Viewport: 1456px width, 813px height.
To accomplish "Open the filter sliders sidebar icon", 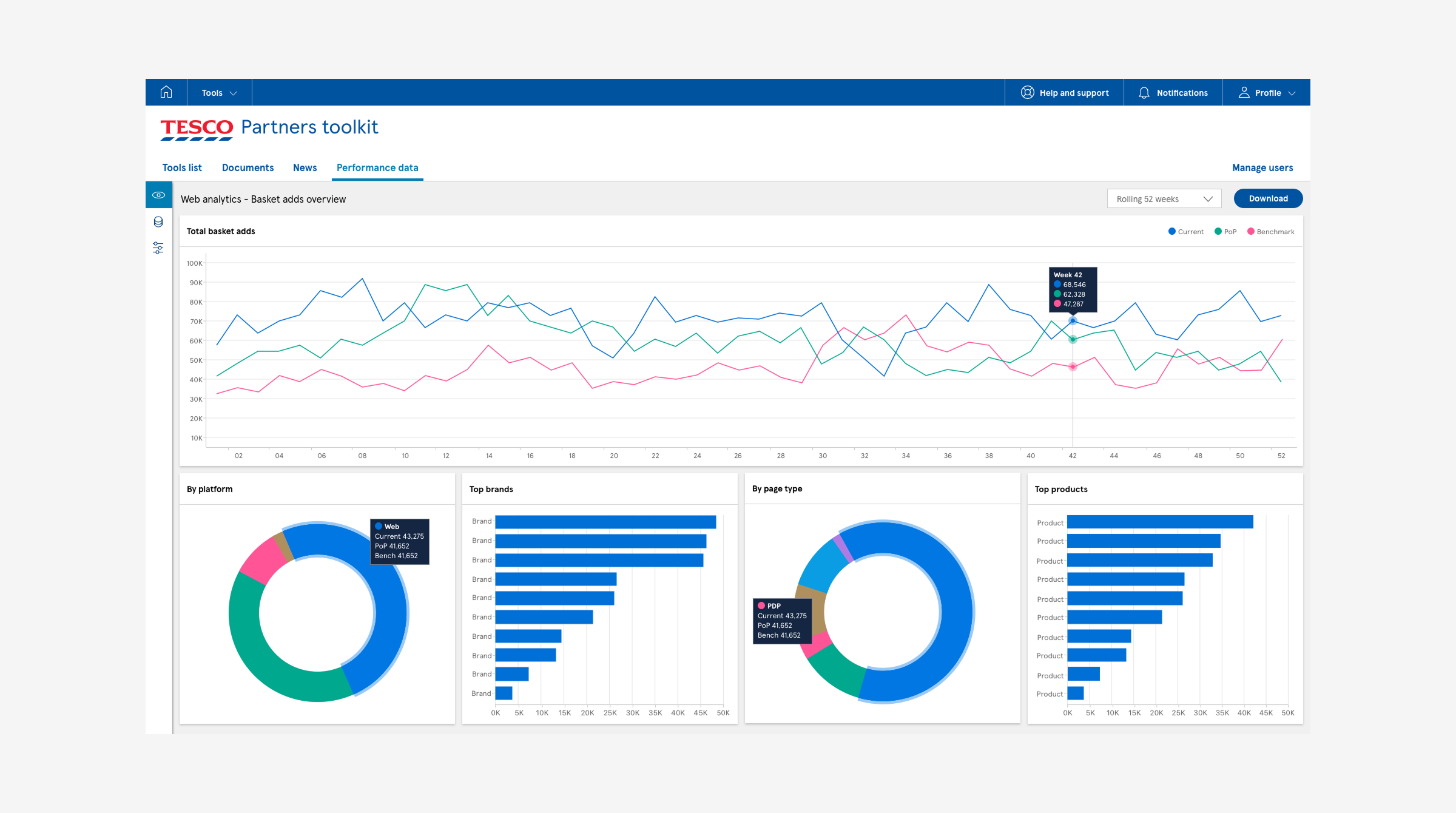I will point(158,248).
